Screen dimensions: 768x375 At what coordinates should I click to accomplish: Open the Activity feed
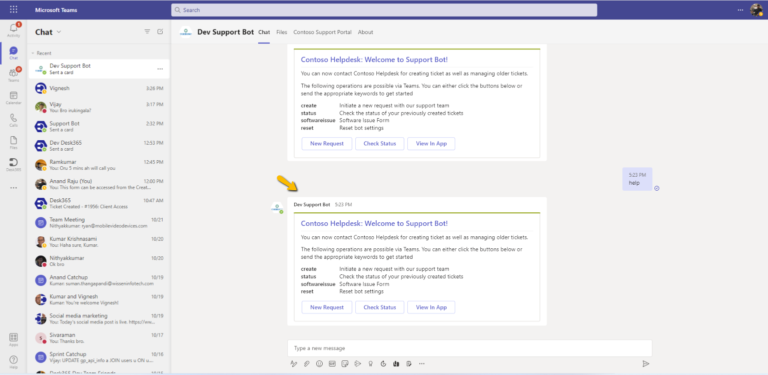tap(13, 30)
